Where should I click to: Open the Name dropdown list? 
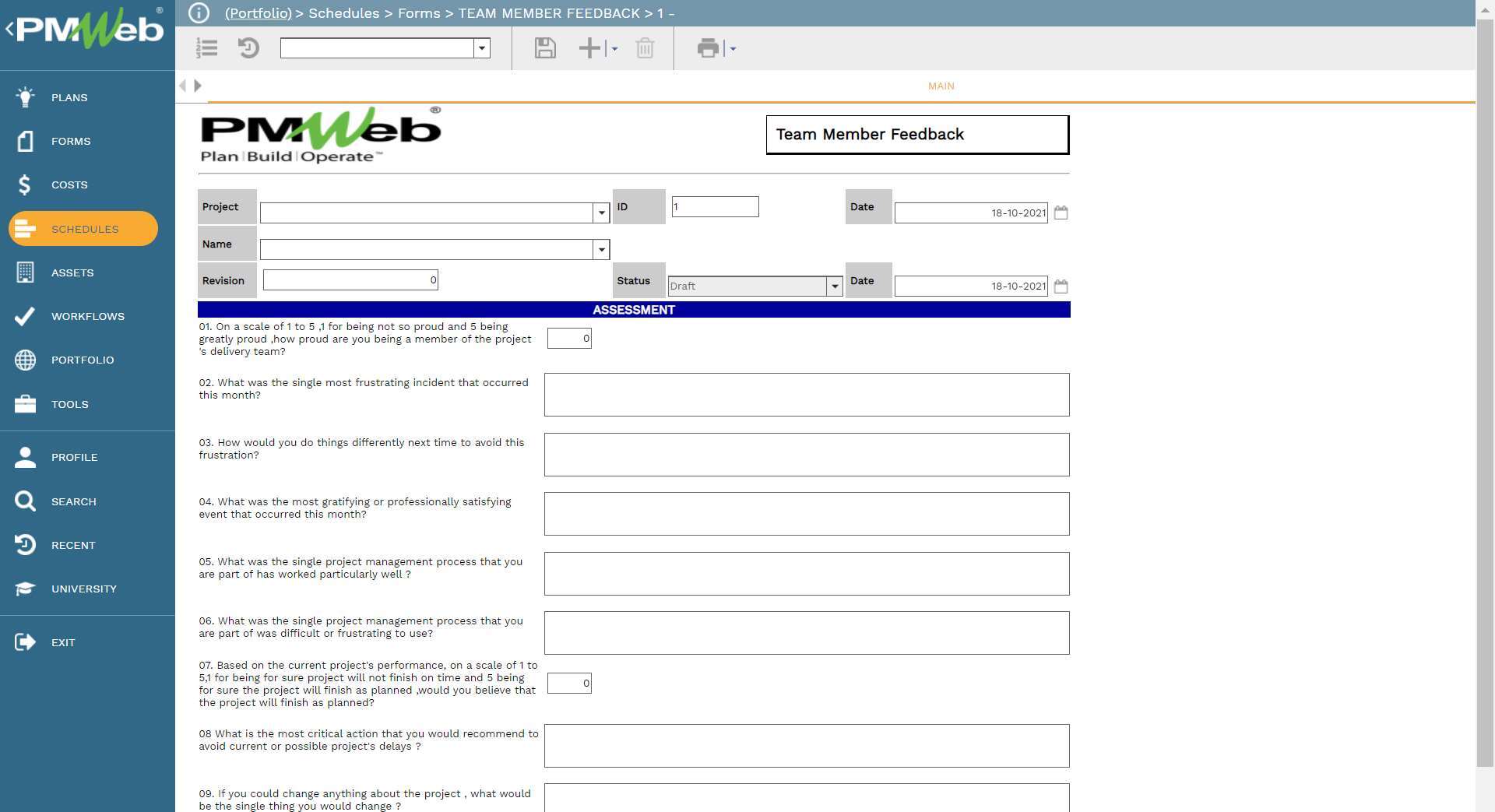click(x=601, y=249)
